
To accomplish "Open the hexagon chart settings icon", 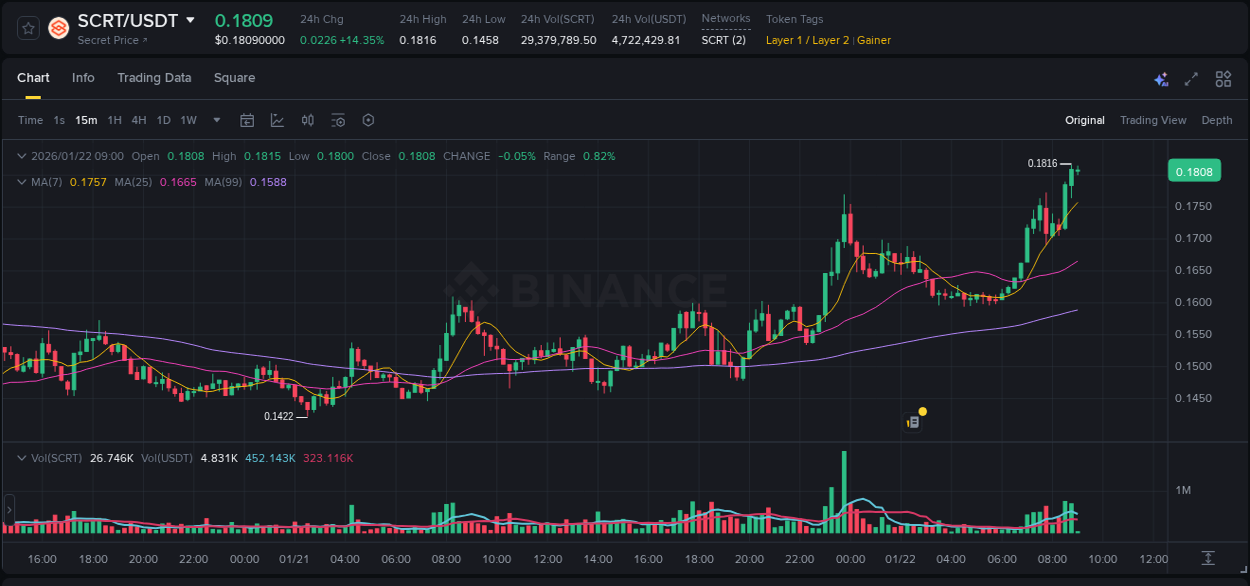I will [367, 120].
